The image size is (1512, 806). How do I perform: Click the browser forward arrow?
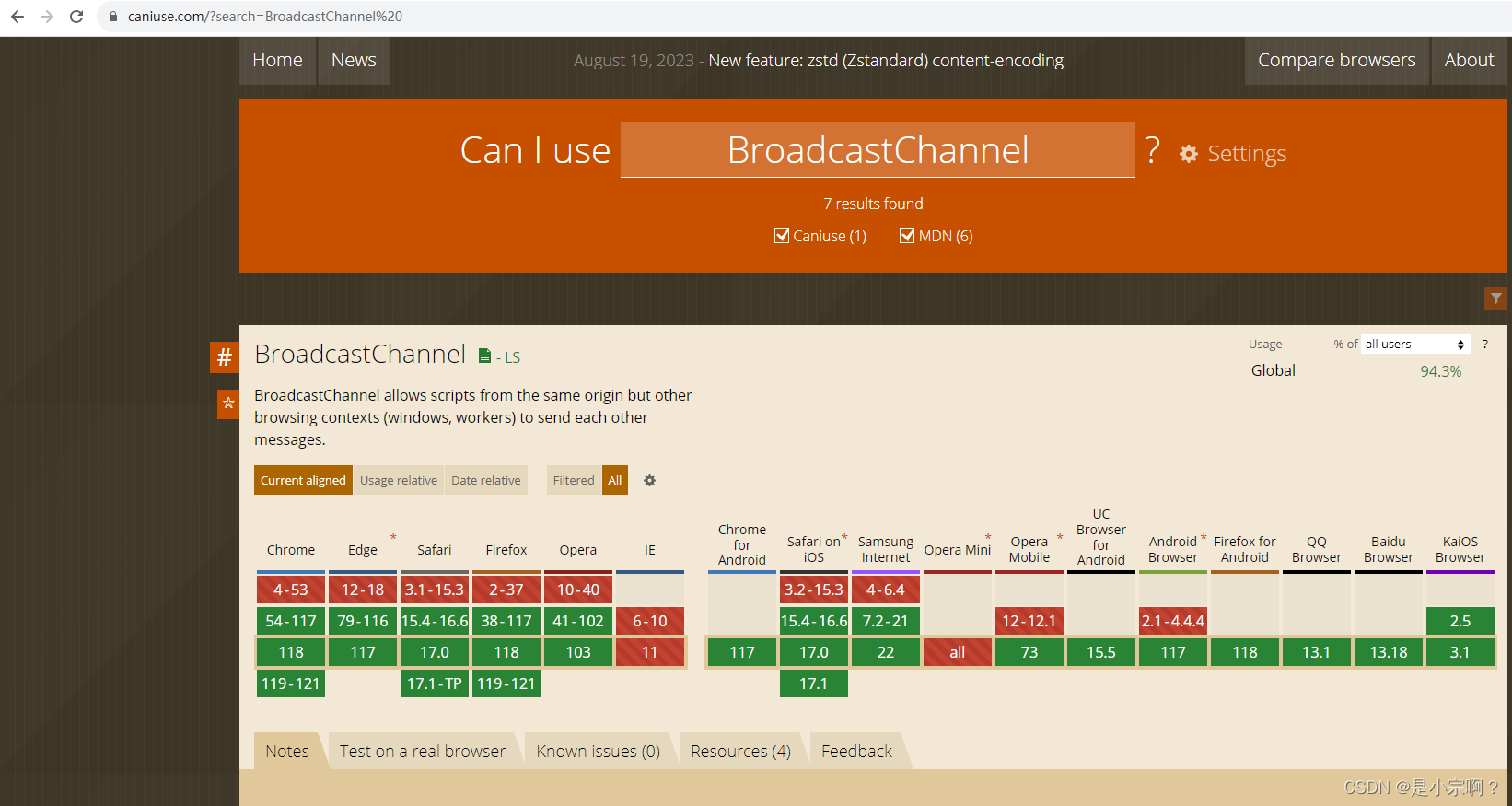coord(47,17)
